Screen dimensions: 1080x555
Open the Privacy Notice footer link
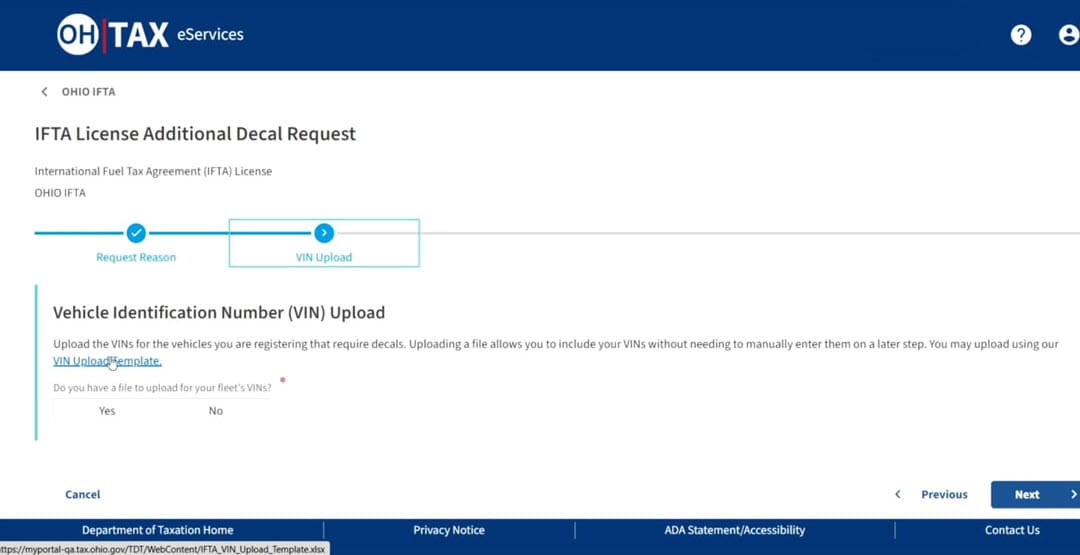click(449, 530)
